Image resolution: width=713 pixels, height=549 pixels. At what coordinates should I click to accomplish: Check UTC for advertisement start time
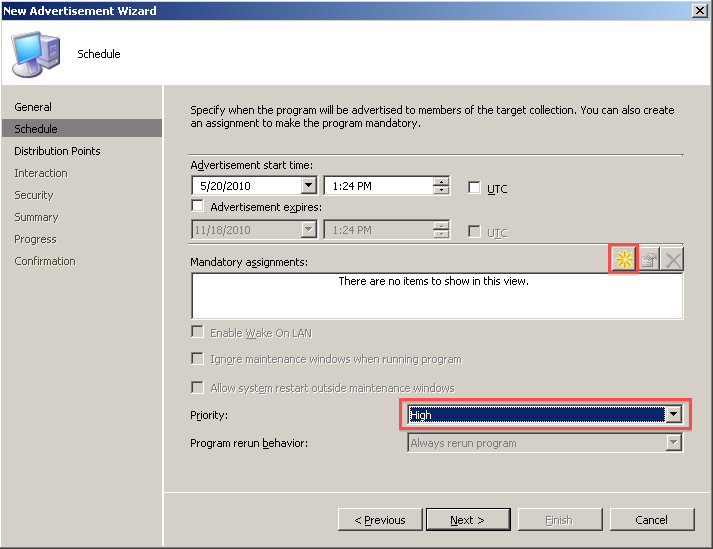(x=474, y=187)
